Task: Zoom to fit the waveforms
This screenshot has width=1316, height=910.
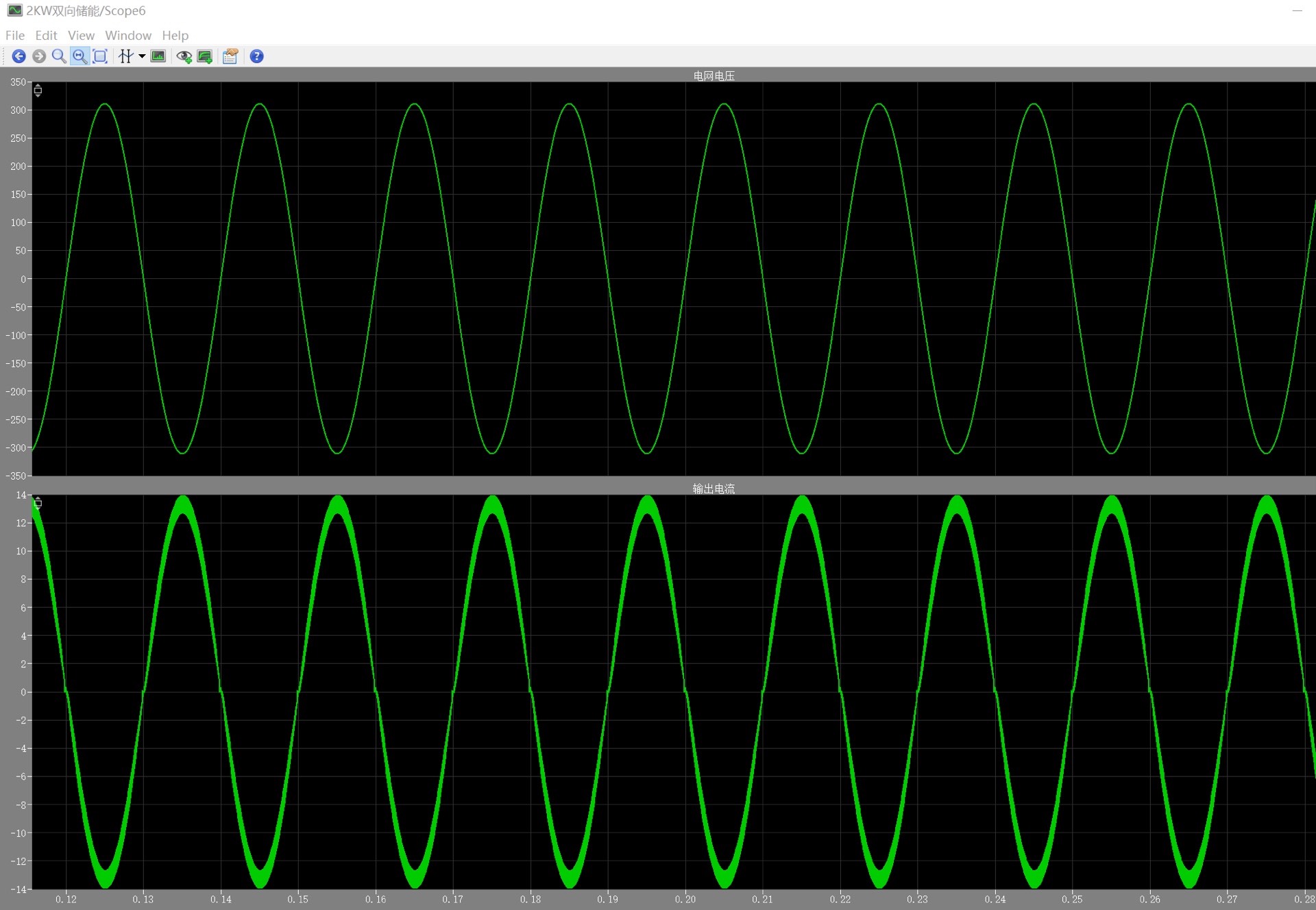Action: [x=100, y=56]
